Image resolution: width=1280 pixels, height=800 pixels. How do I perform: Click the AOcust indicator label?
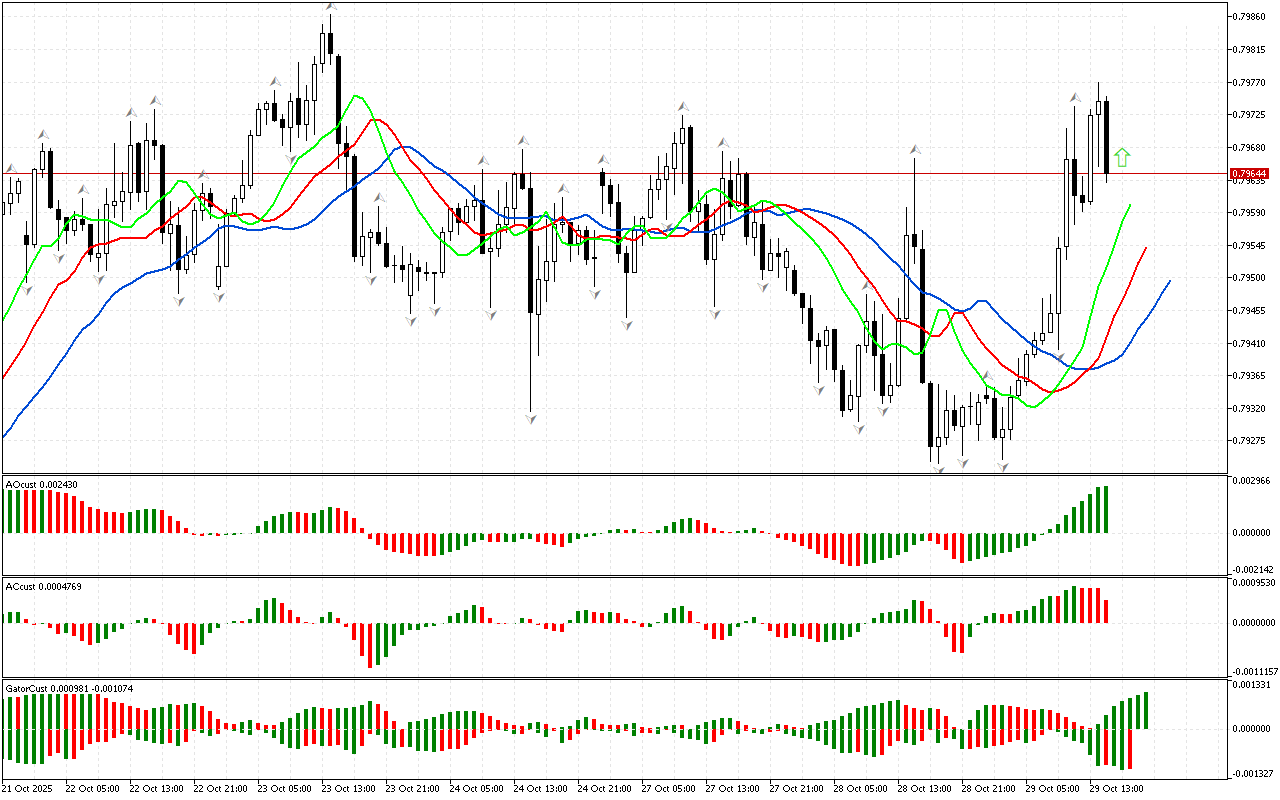coord(42,484)
